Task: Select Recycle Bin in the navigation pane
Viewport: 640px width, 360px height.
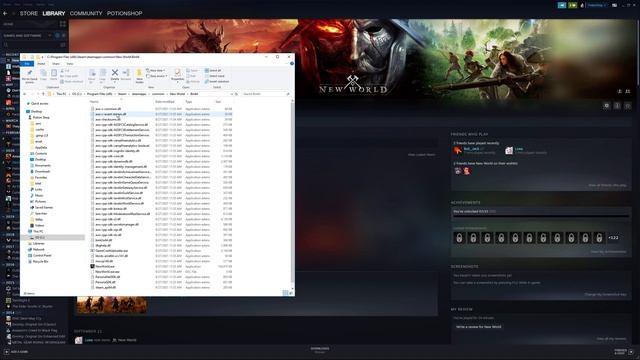Action: [40, 262]
